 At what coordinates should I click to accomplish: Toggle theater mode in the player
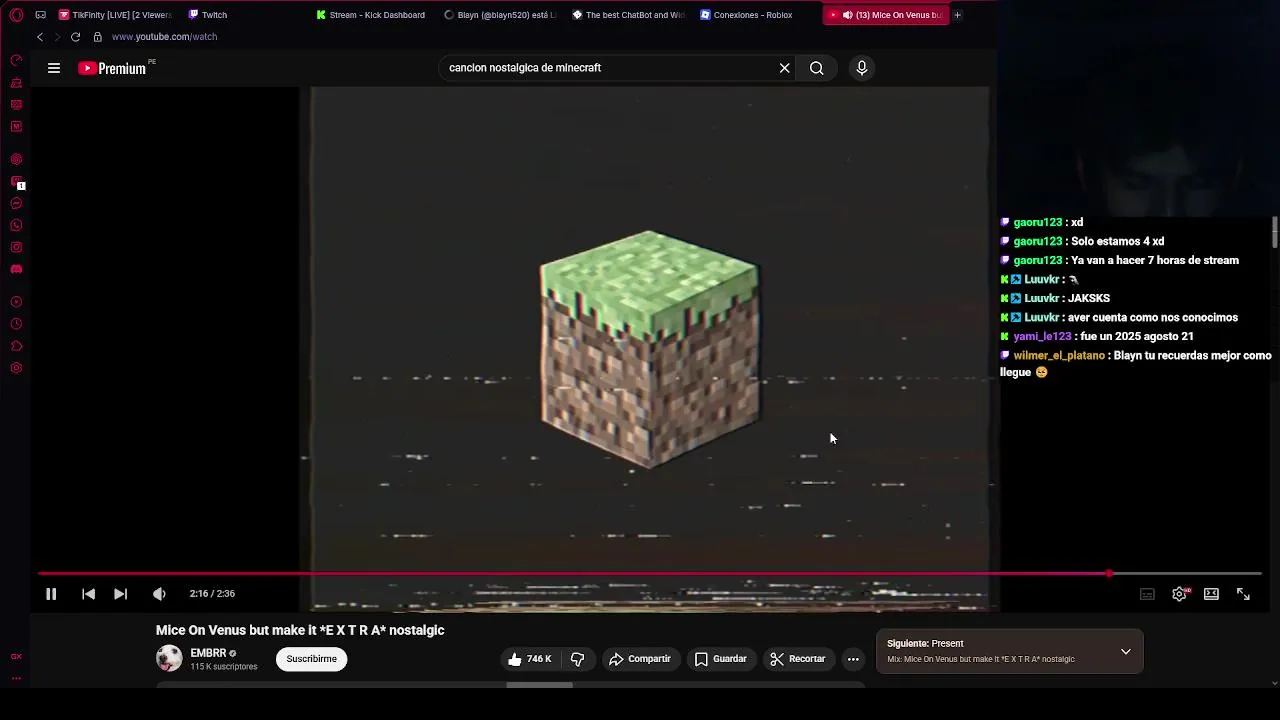(x=1211, y=594)
